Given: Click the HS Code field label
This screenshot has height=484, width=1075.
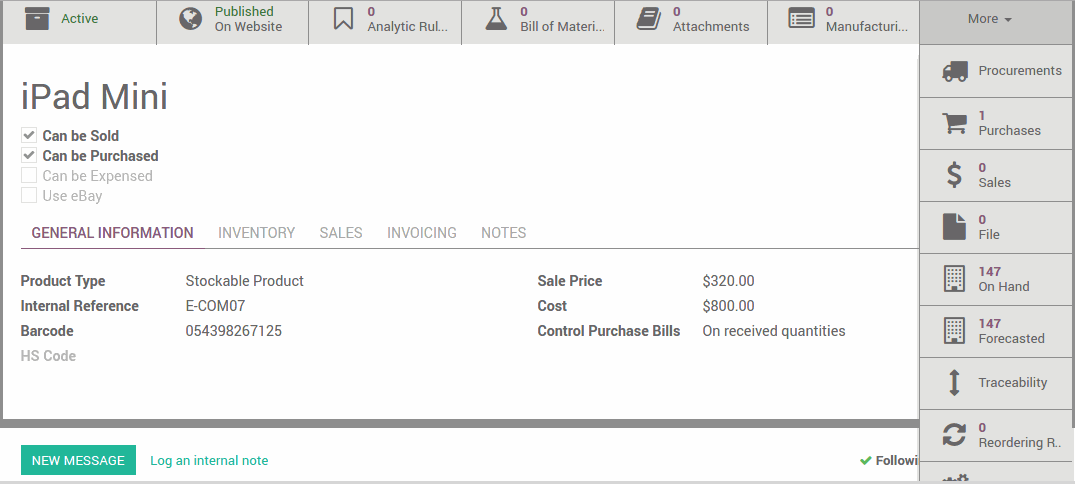Looking at the screenshot, I should pos(48,356).
